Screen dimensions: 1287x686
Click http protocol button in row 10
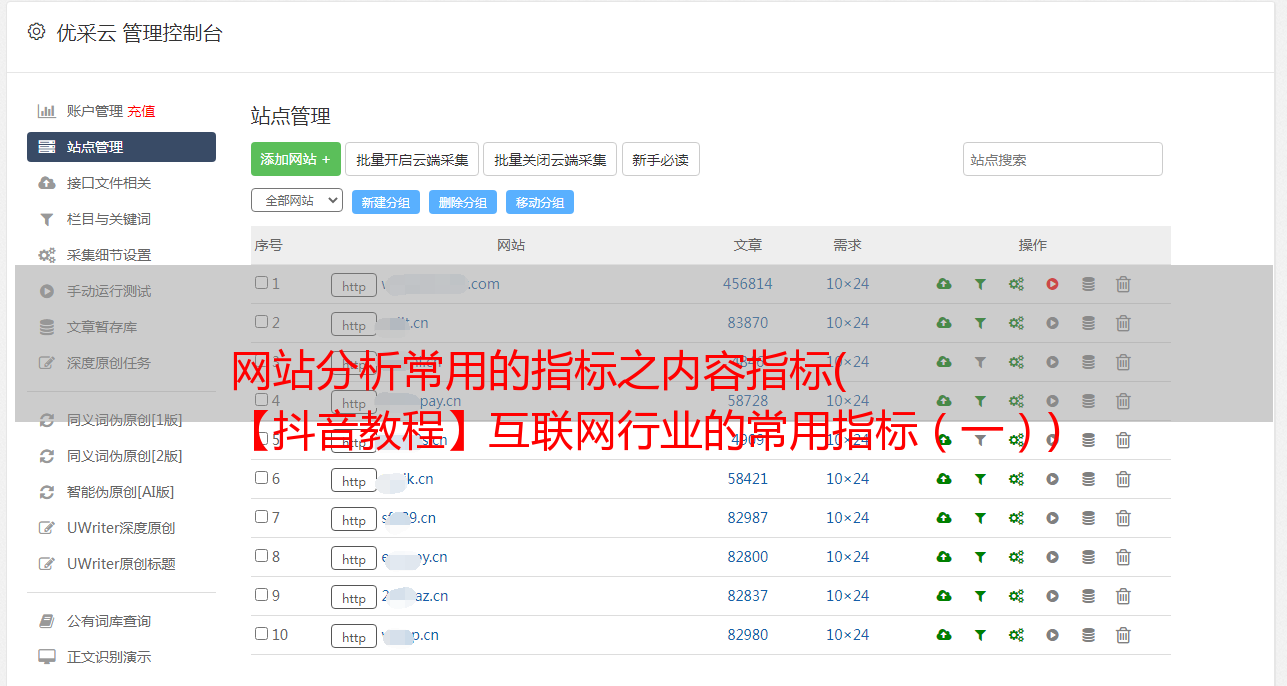click(354, 637)
